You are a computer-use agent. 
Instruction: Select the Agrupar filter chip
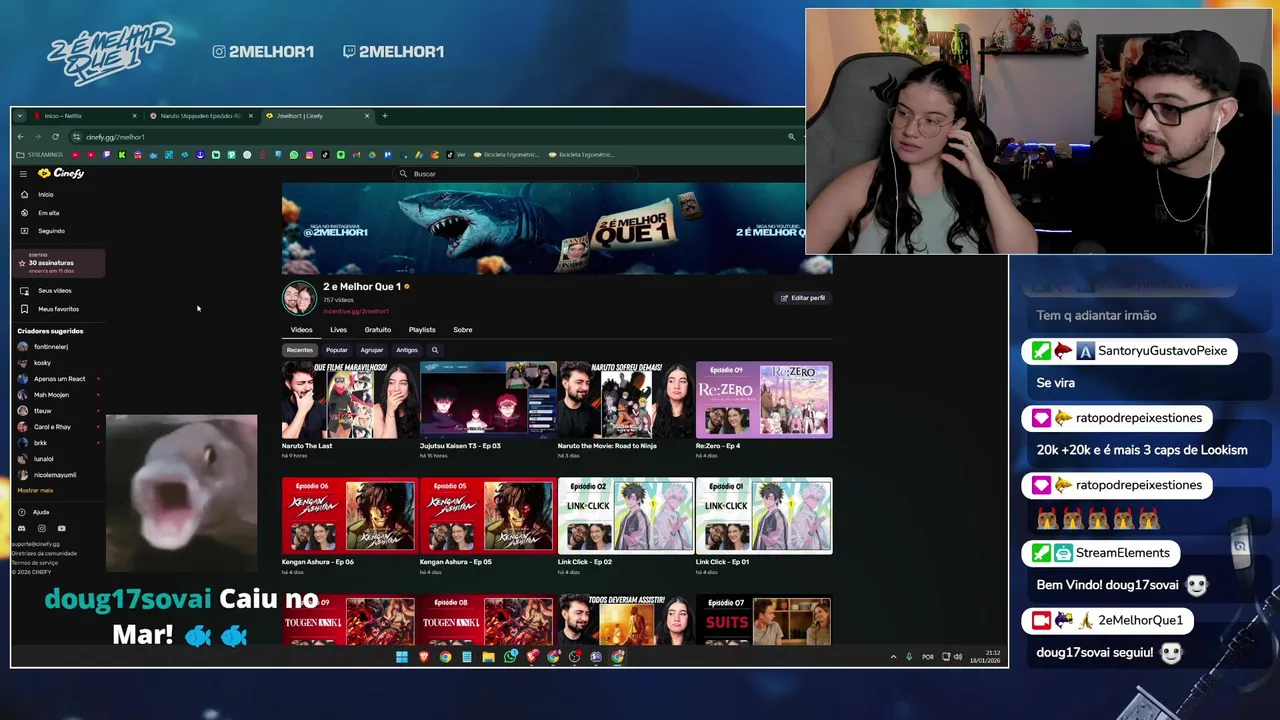(x=372, y=350)
